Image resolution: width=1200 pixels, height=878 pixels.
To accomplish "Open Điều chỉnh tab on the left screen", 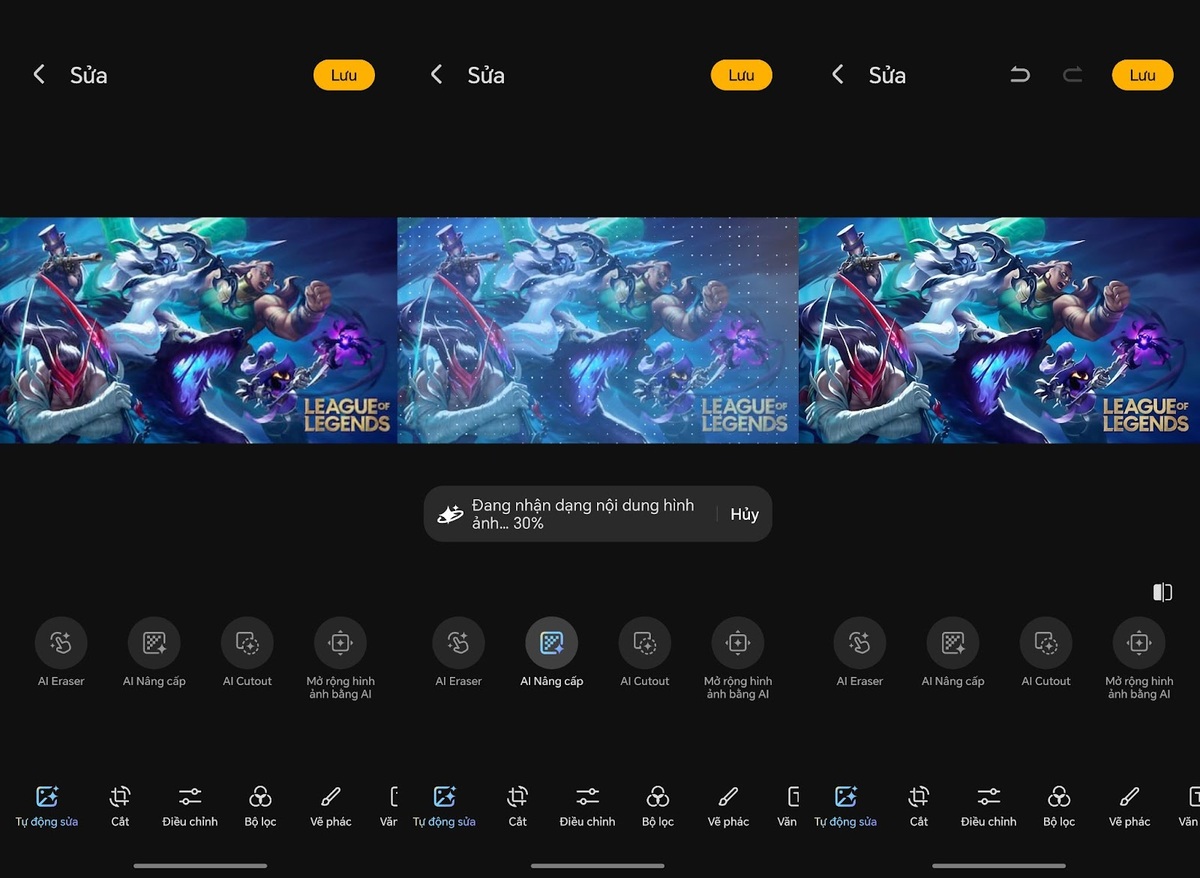I will (190, 806).
